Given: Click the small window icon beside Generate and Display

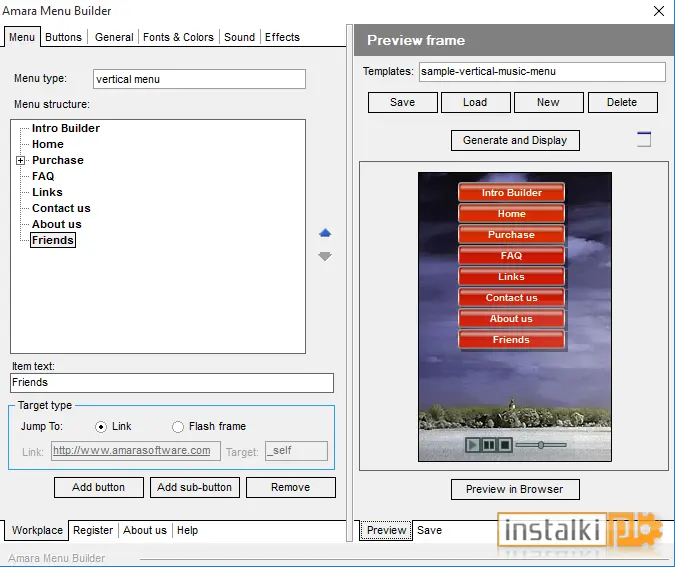Looking at the screenshot, I should [644, 139].
